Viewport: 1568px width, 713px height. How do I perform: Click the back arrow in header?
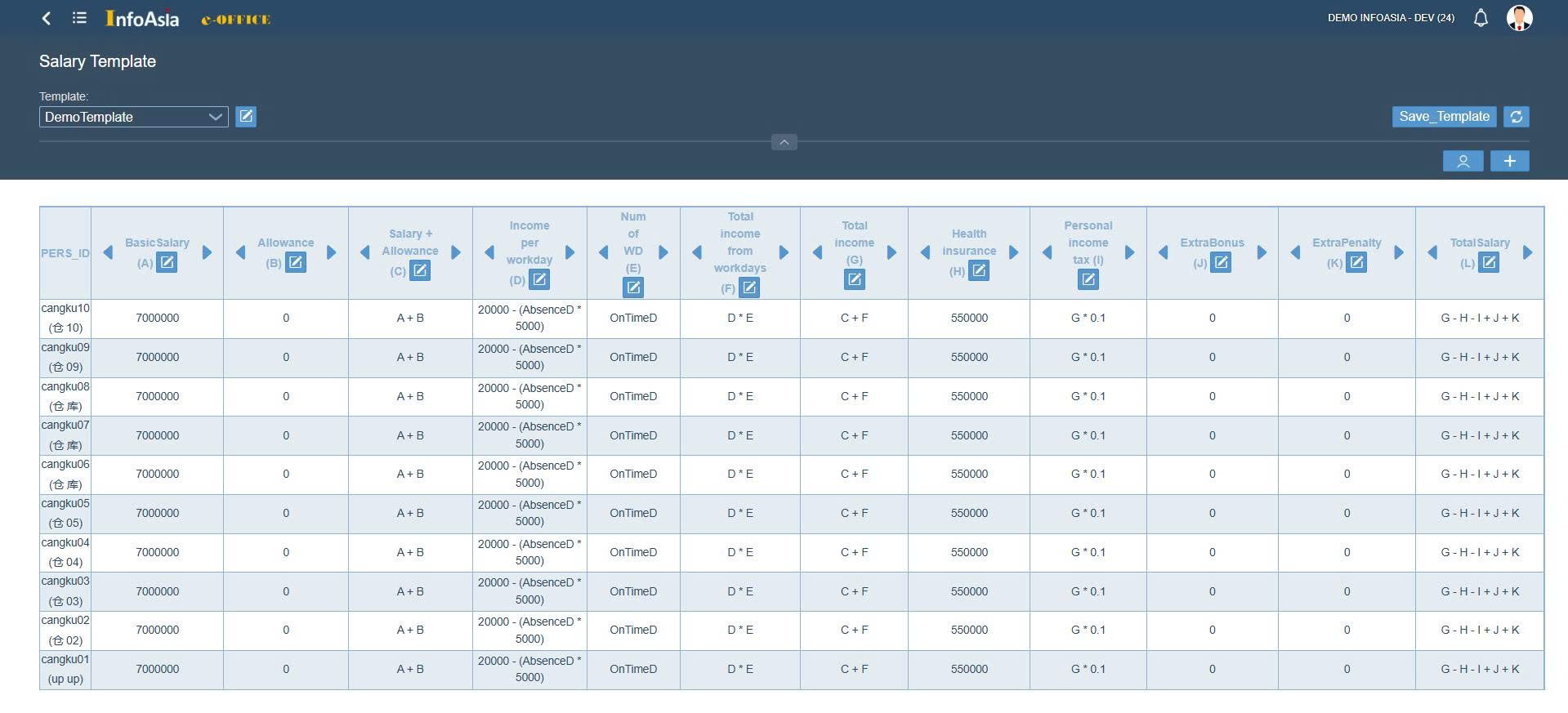click(x=47, y=18)
